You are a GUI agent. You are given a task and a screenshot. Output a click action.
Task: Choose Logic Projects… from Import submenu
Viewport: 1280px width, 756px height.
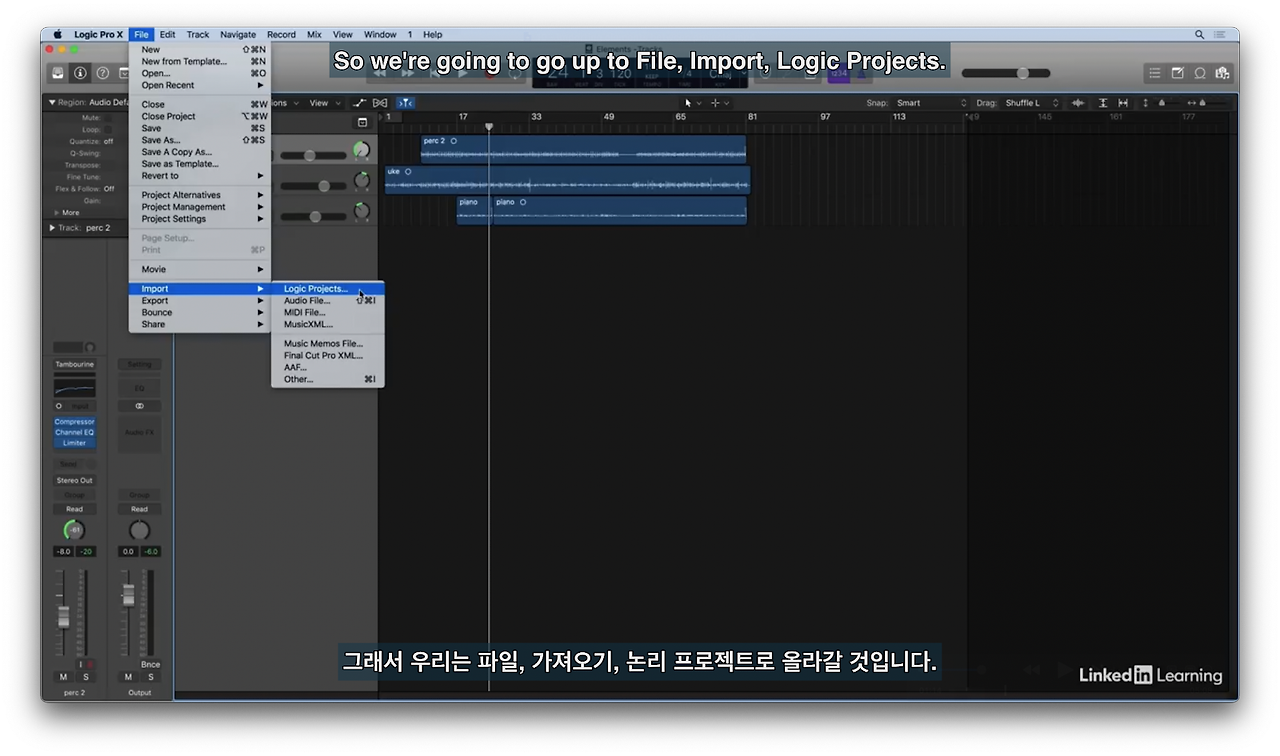(x=328, y=289)
